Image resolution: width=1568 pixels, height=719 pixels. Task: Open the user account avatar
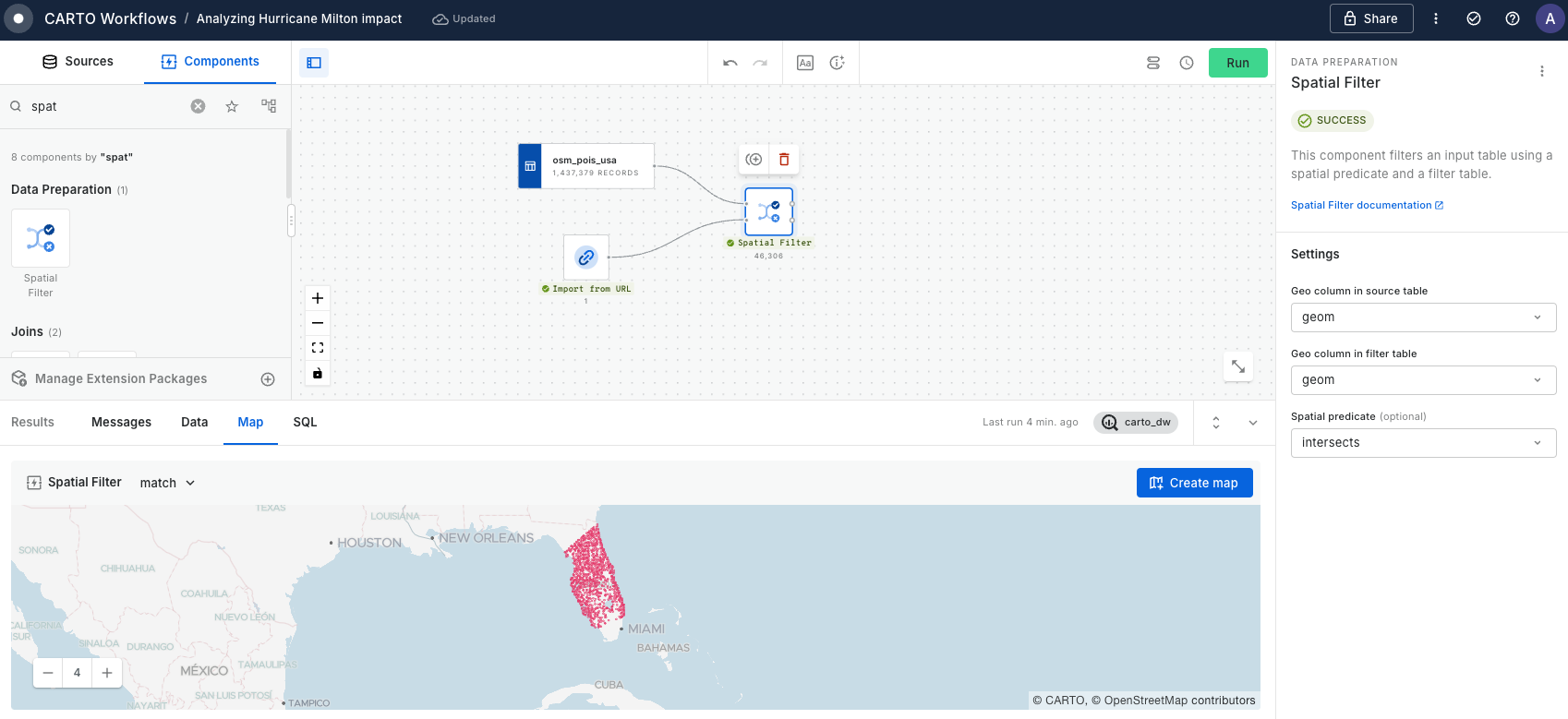[x=1550, y=18]
